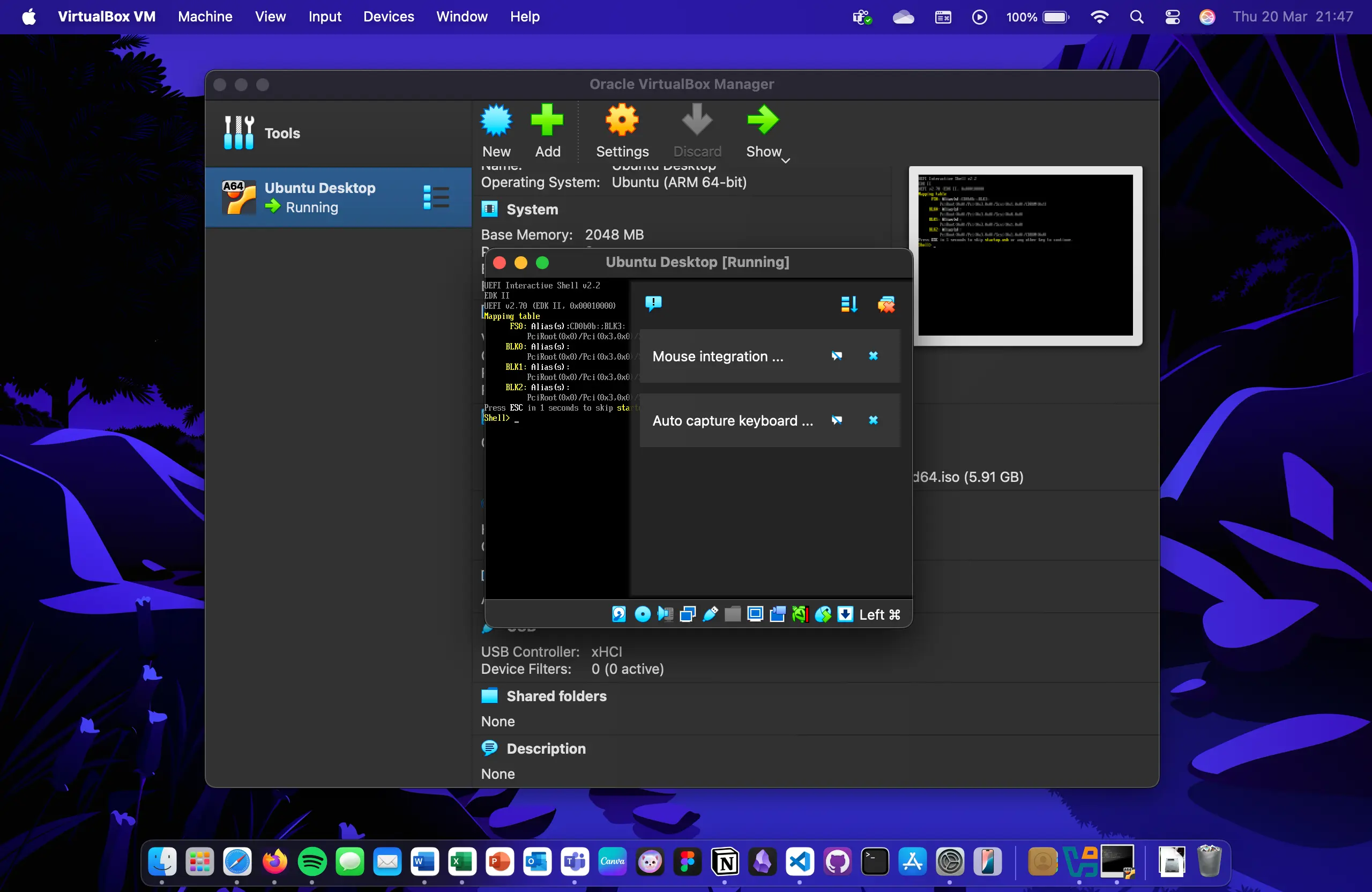Open the Devices menu
Screen dimensions: 1372x892
387,17
